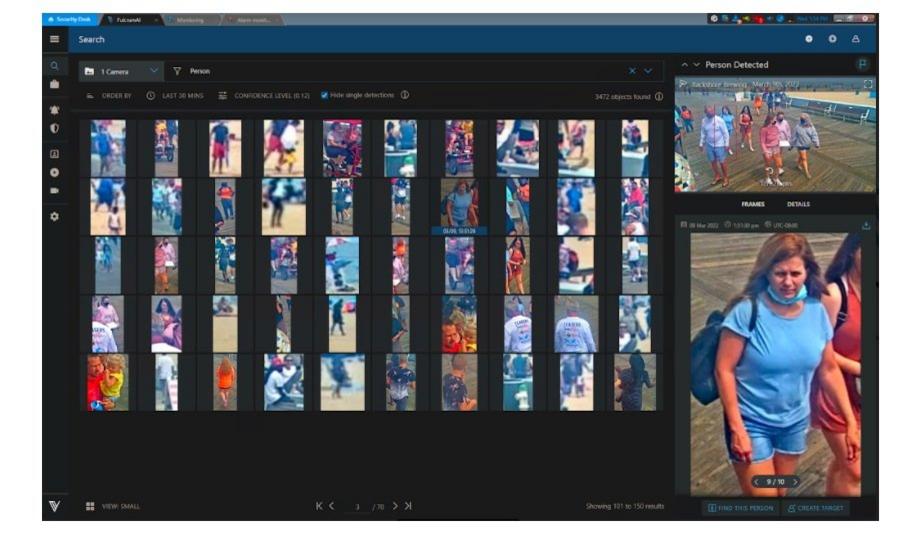Screen dimensions: 920x533
Task: Expand preview video to fullscreen
Action: [868, 85]
